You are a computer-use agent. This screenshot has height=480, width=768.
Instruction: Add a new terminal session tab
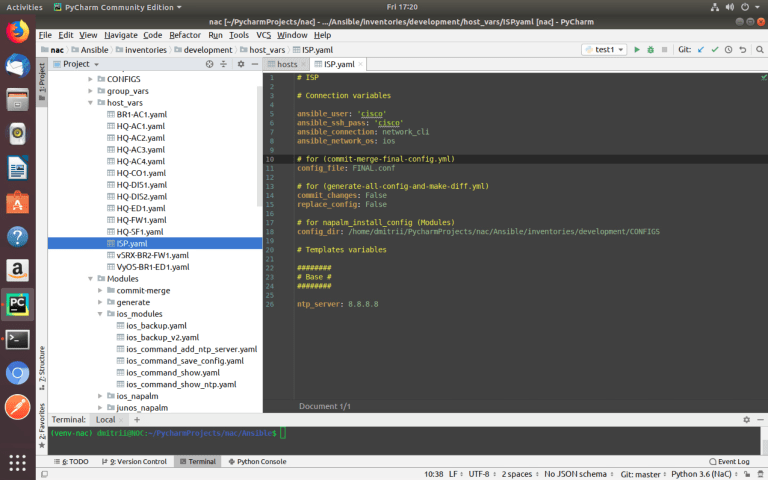coord(137,420)
